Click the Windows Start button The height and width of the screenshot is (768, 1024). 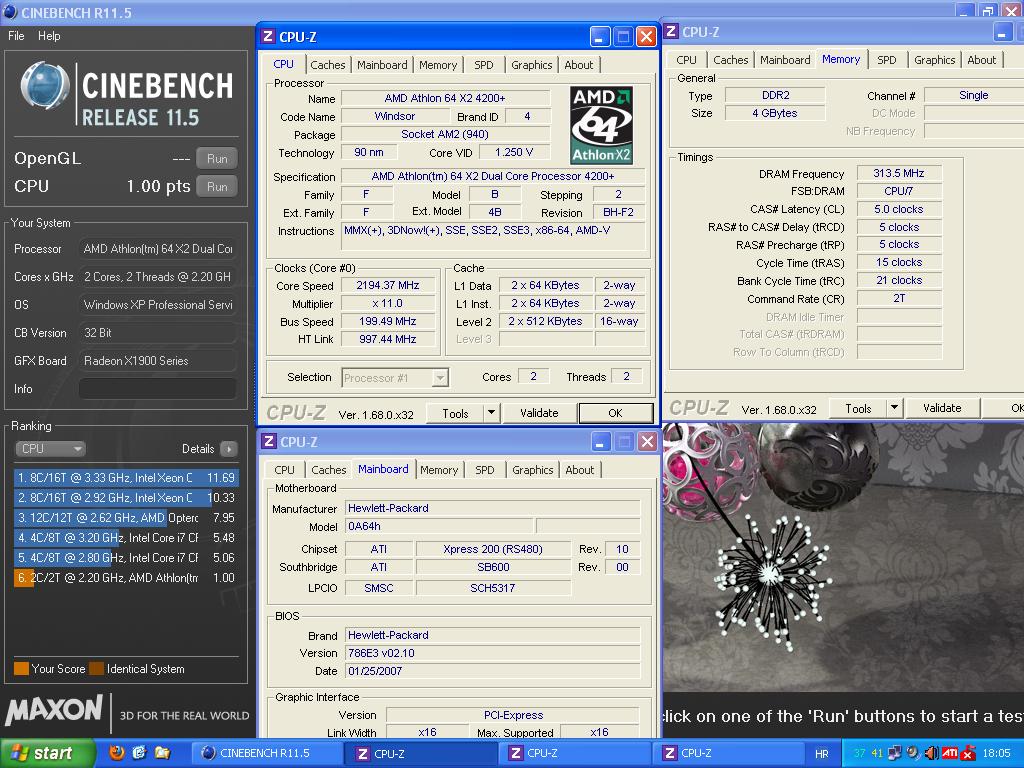pos(48,753)
